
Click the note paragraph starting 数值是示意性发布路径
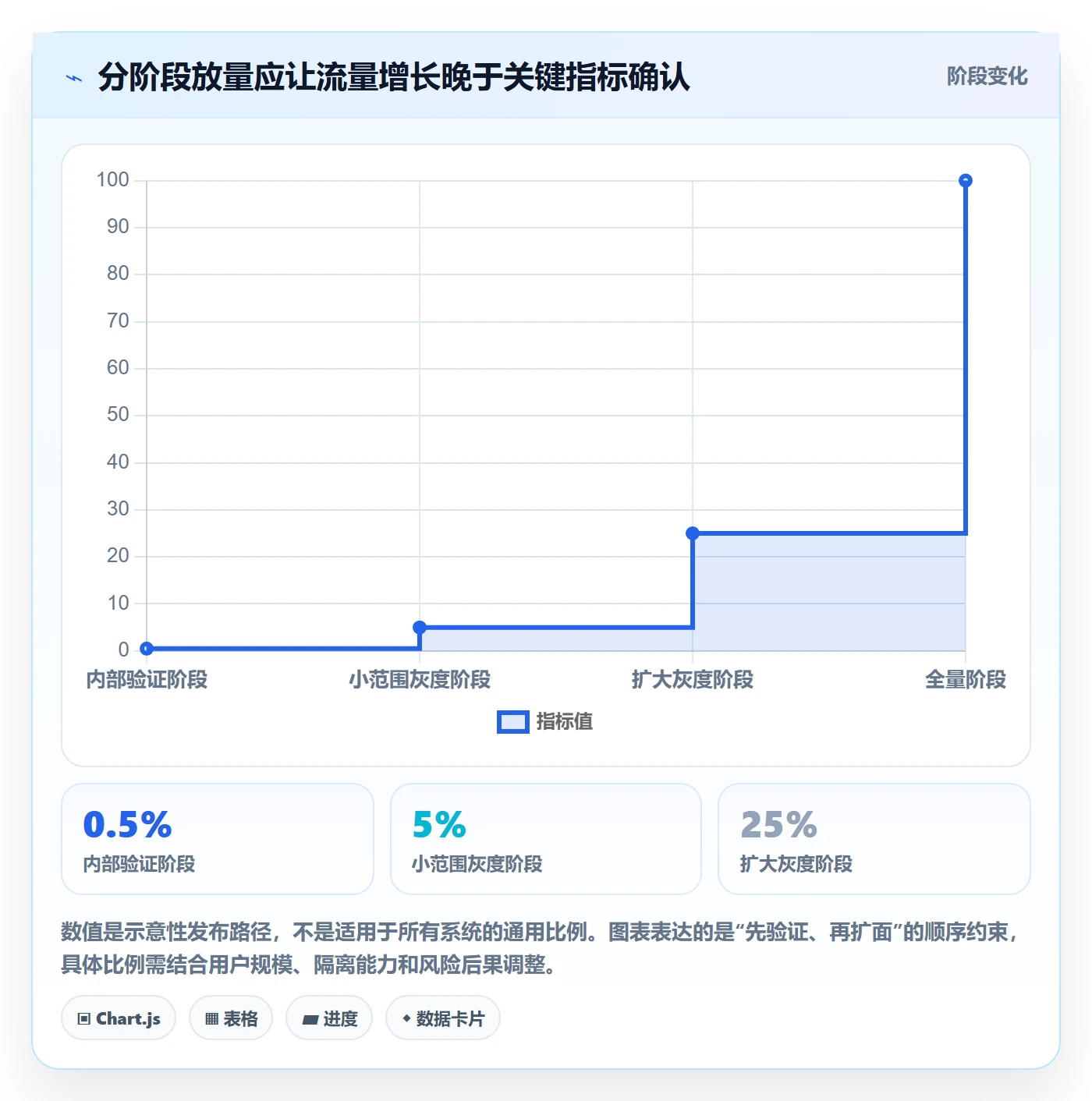[541, 948]
